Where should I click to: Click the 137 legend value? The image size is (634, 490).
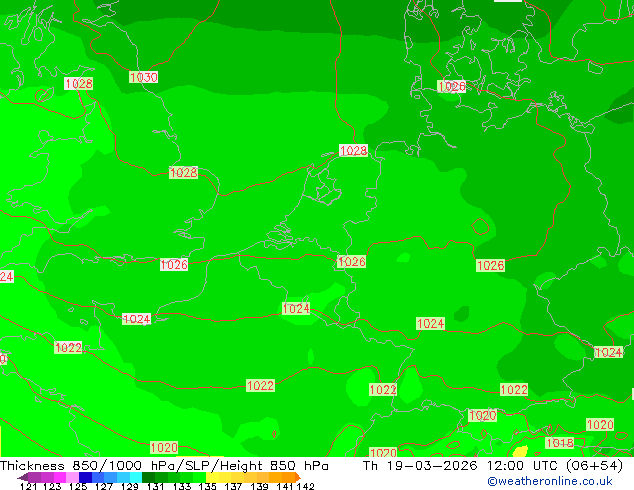point(233,486)
